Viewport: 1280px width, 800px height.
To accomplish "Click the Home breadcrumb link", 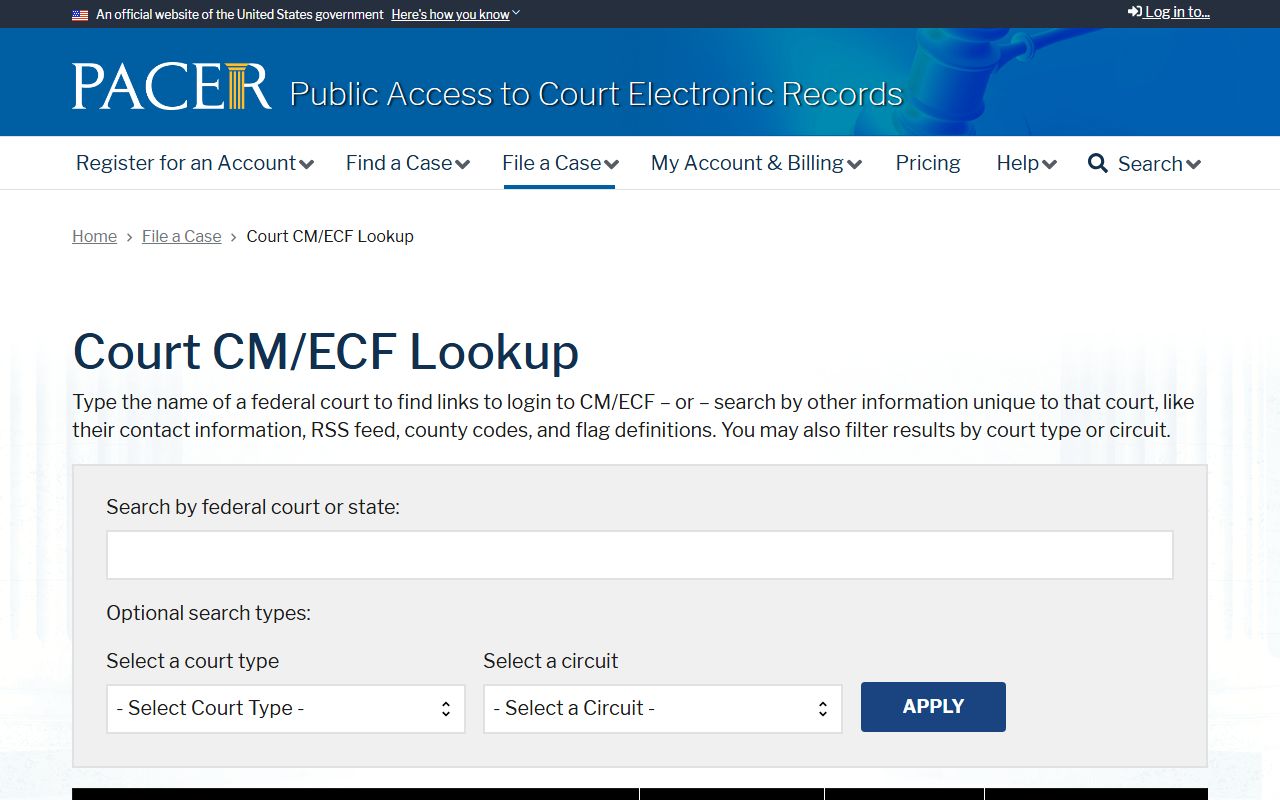I will point(94,236).
